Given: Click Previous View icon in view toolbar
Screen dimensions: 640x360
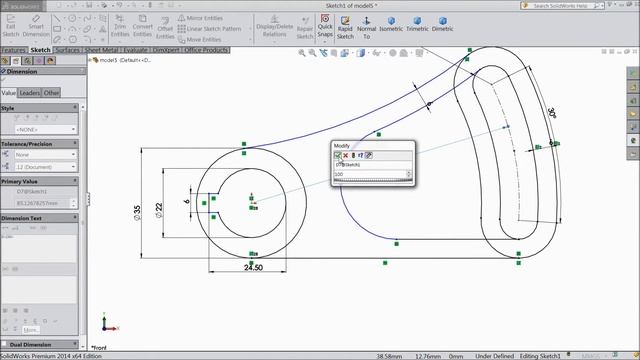Looking at the screenshot, I should [x=323, y=53].
